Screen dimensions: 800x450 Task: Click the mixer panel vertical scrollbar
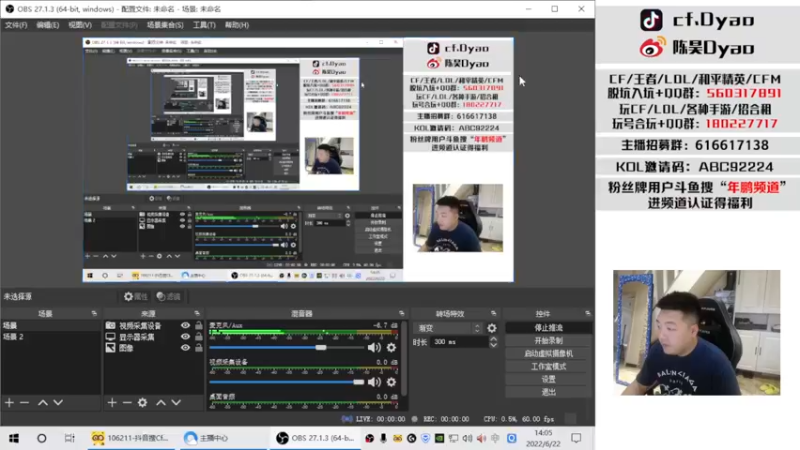405,358
